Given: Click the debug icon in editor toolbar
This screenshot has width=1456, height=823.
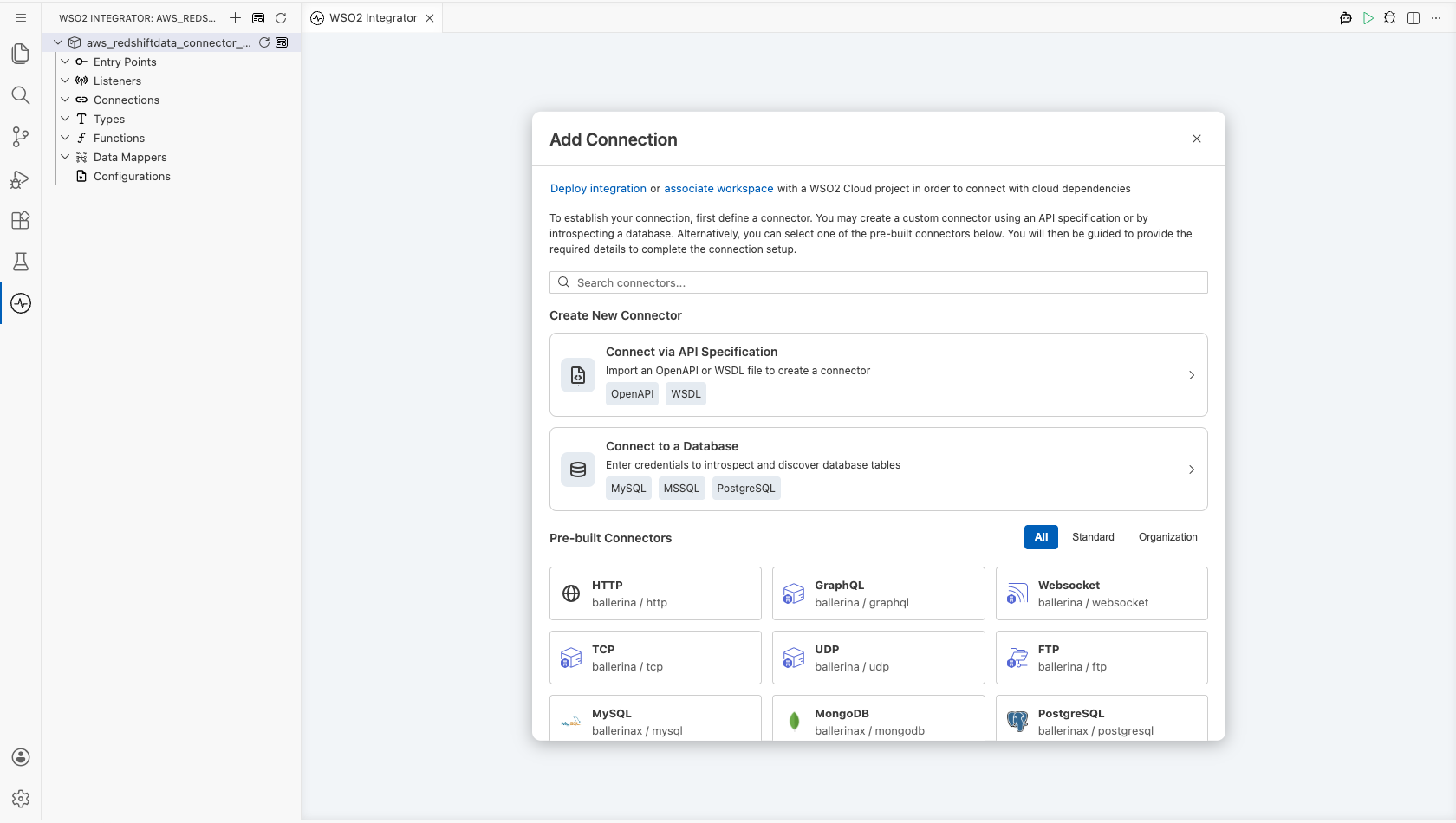Looking at the screenshot, I should (1390, 17).
